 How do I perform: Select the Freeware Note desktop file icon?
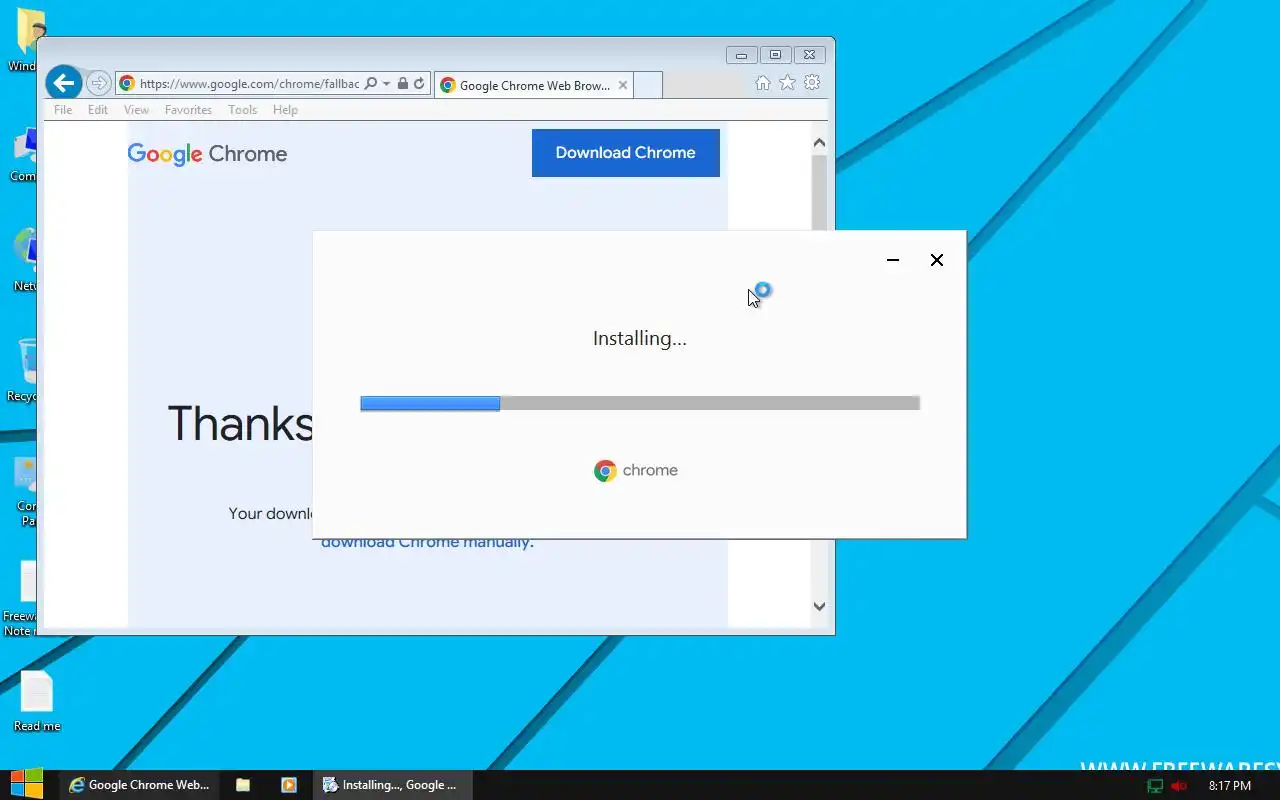[20, 598]
